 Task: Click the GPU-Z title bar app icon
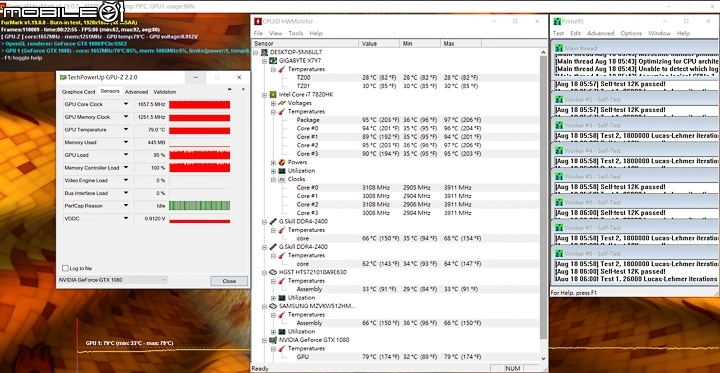click(x=63, y=77)
